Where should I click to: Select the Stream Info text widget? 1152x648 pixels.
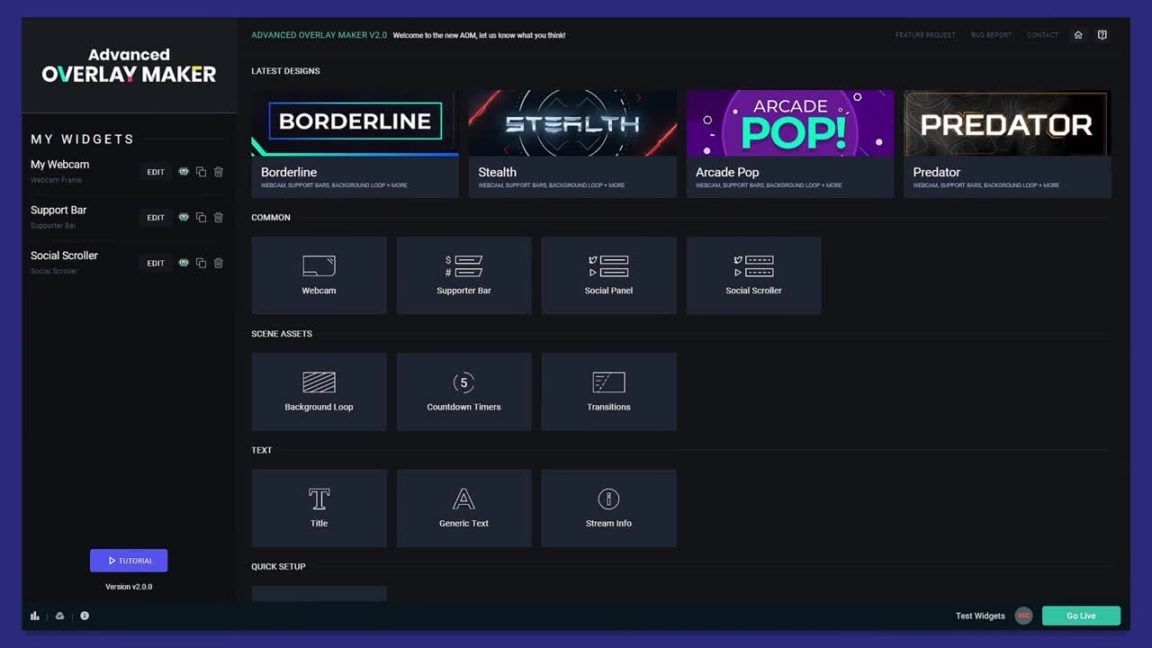point(608,507)
